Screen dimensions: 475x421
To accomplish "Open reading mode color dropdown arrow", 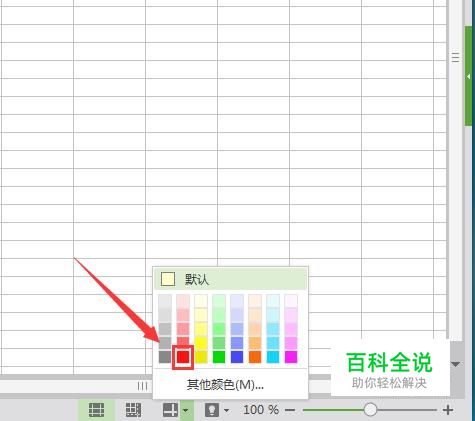I will click(x=186, y=410).
